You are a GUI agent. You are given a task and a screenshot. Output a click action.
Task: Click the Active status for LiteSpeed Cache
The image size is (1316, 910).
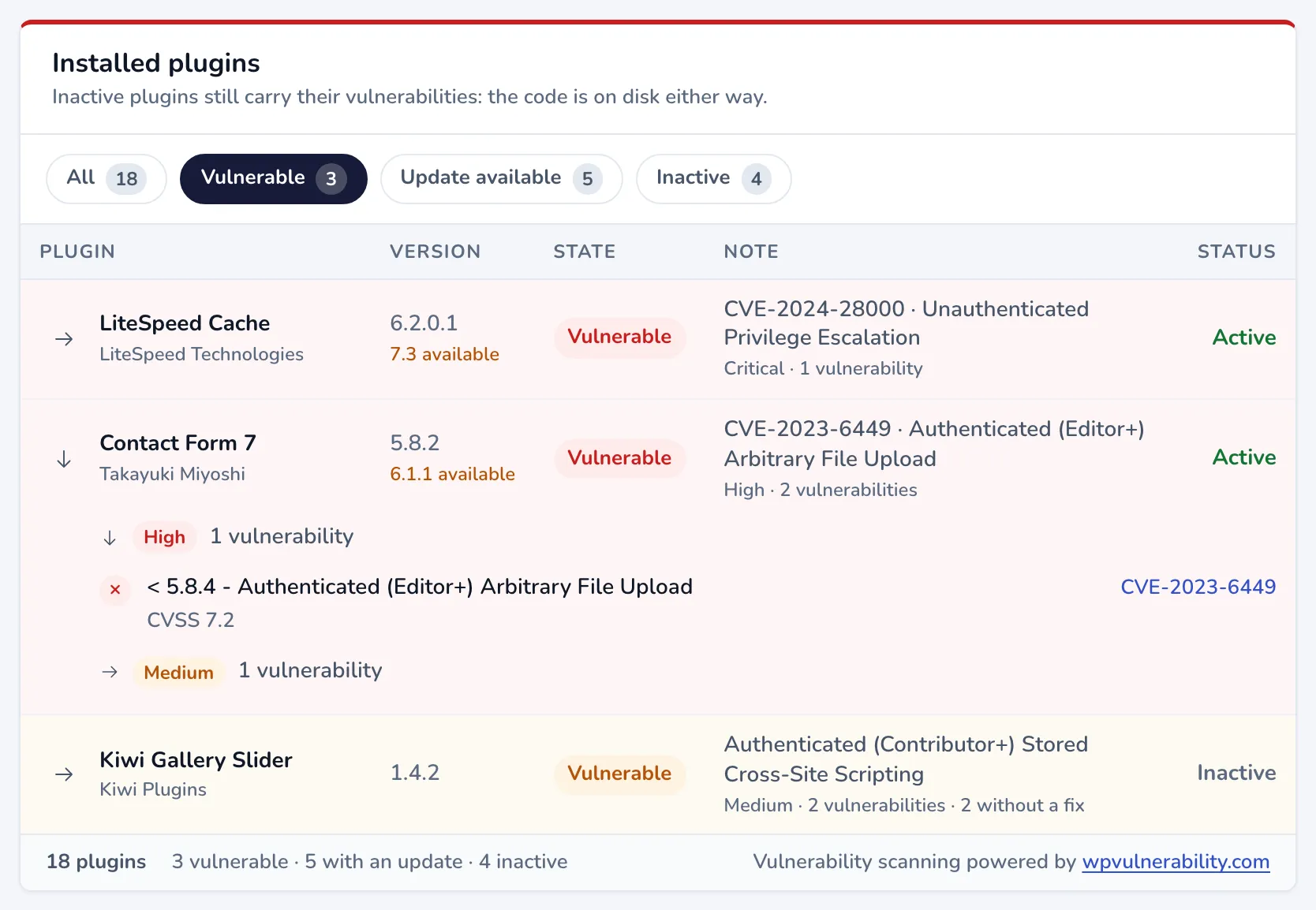coord(1244,338)
